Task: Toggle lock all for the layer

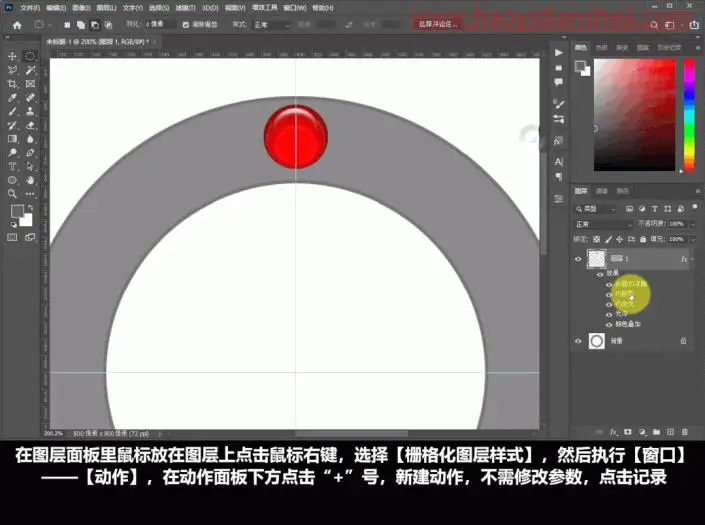Action: [643, 240]
